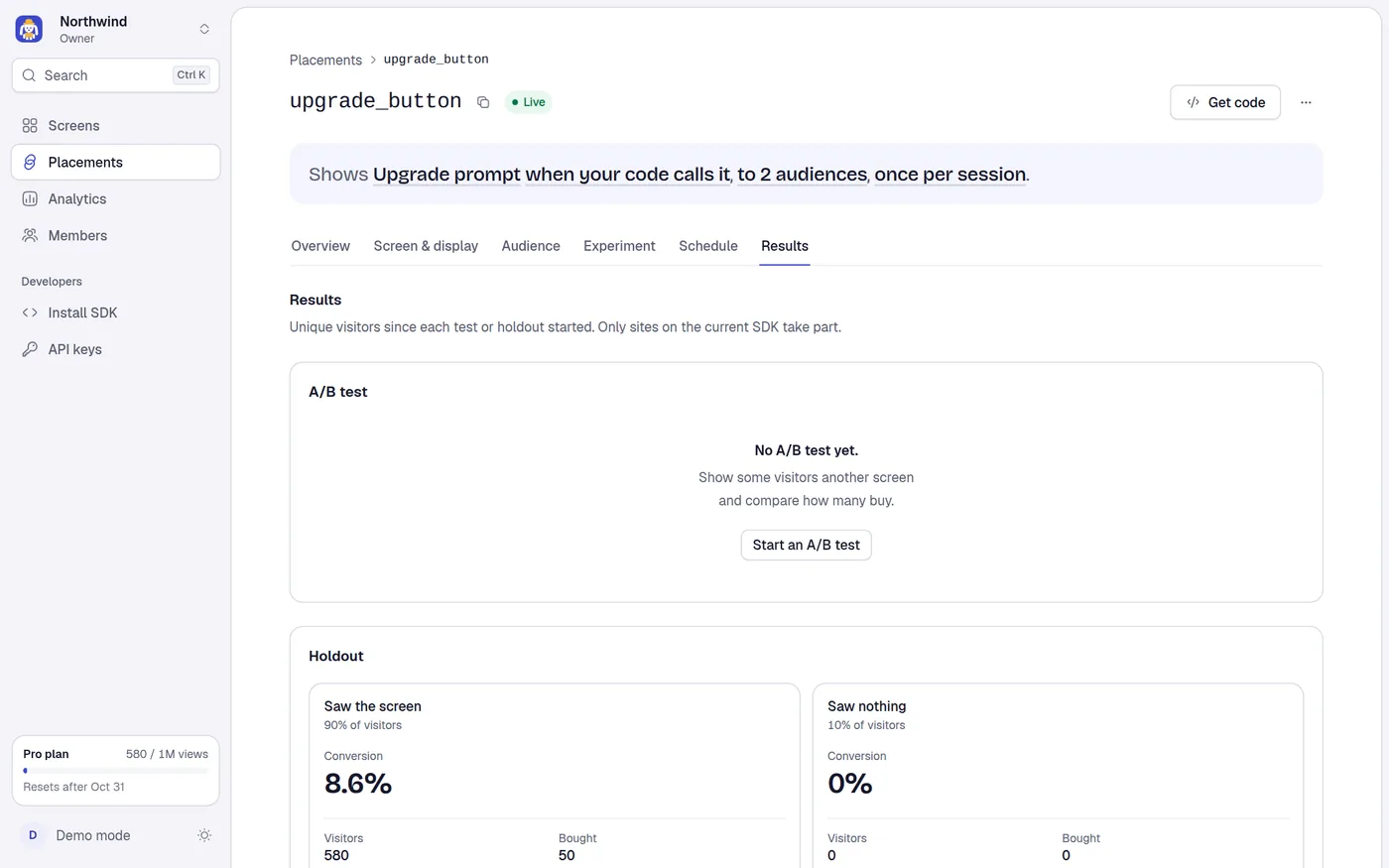Image resolution: width=1389 pixels, height=868 pixels.
Task: Switch to the Schedule tab
Action: [x=708, y=246]
